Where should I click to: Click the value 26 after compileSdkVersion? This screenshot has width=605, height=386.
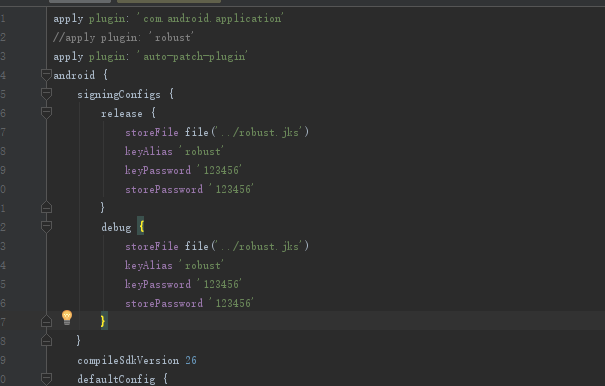tap(191, 360)
